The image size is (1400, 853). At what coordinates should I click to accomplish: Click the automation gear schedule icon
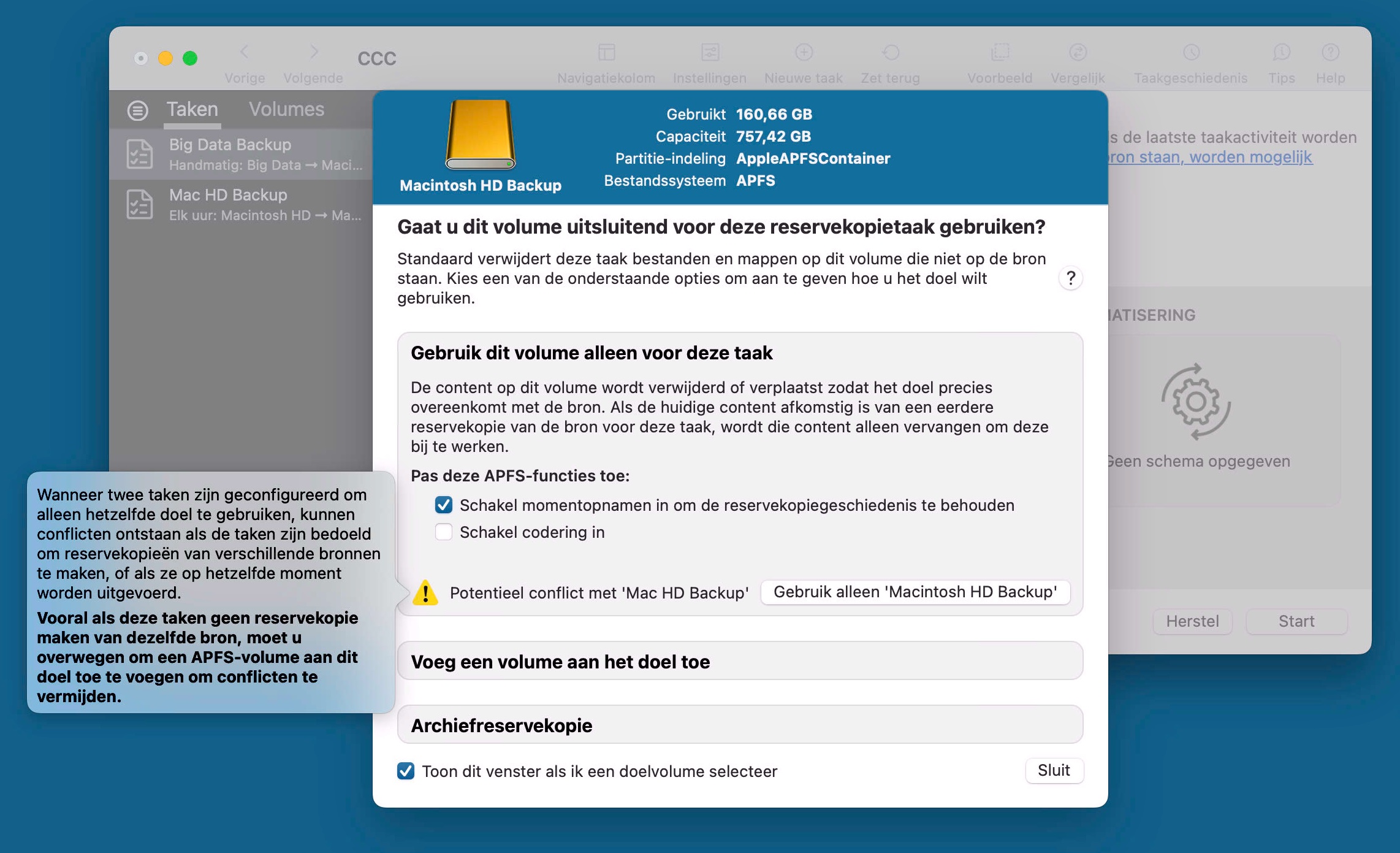(x=1196, y=402)
